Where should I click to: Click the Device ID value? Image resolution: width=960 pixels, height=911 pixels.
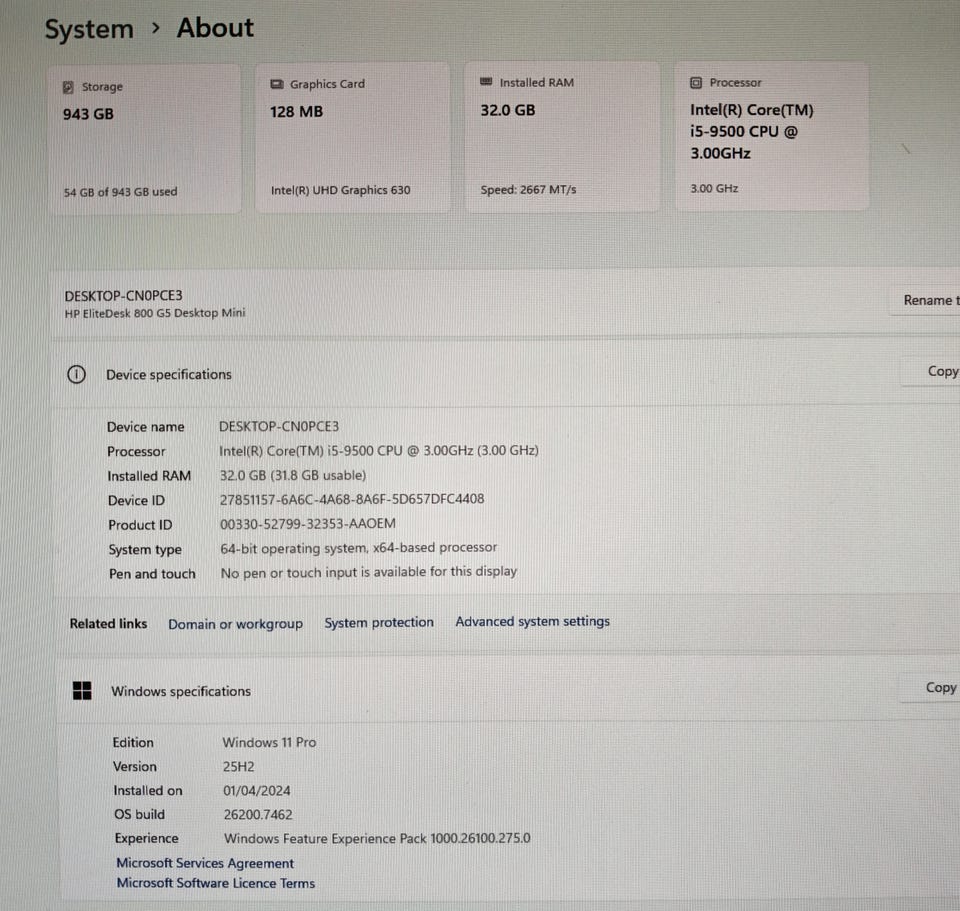pos(352,499)
